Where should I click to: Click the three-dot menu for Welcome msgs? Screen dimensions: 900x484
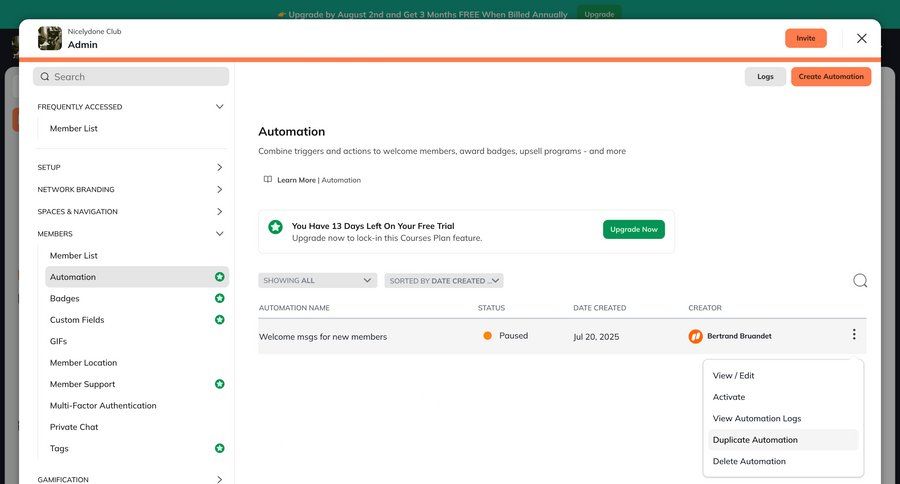tap(854, 334)
